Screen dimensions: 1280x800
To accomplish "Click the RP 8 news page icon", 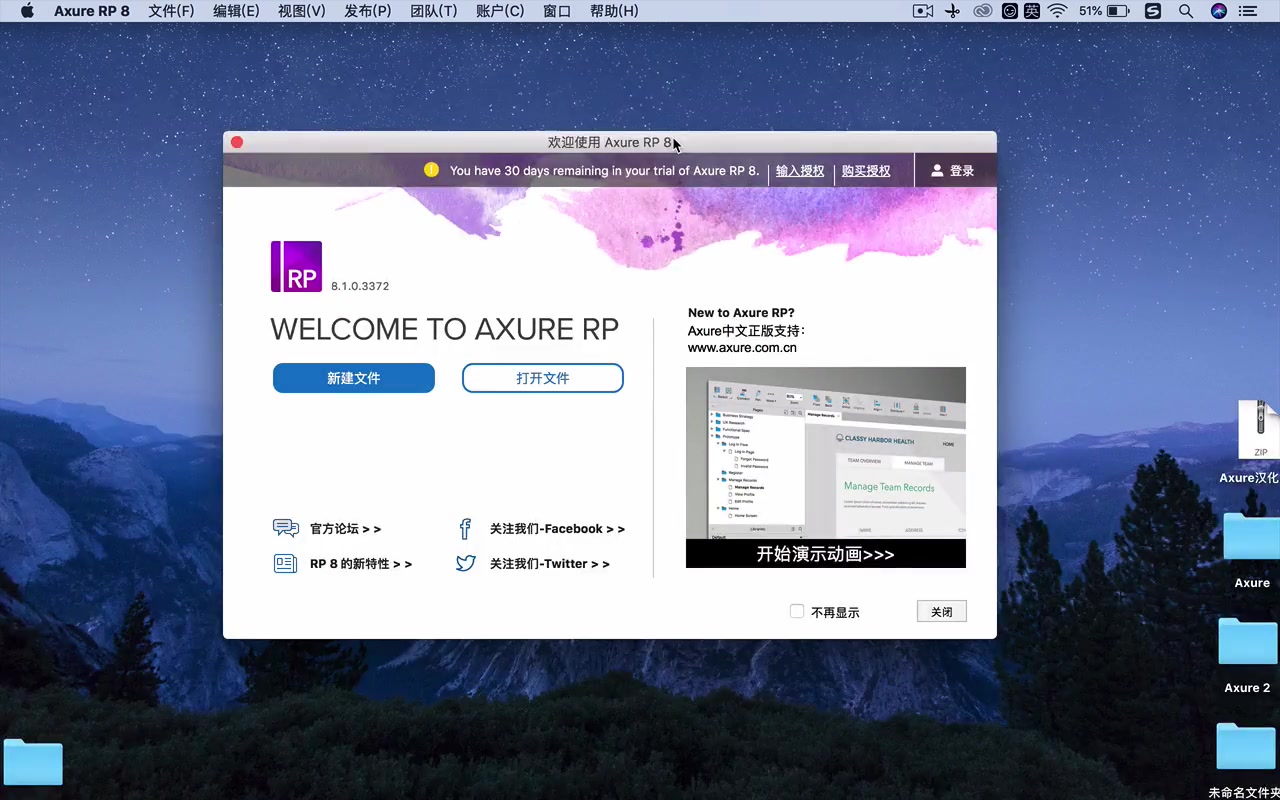I will tap(285, 563).
